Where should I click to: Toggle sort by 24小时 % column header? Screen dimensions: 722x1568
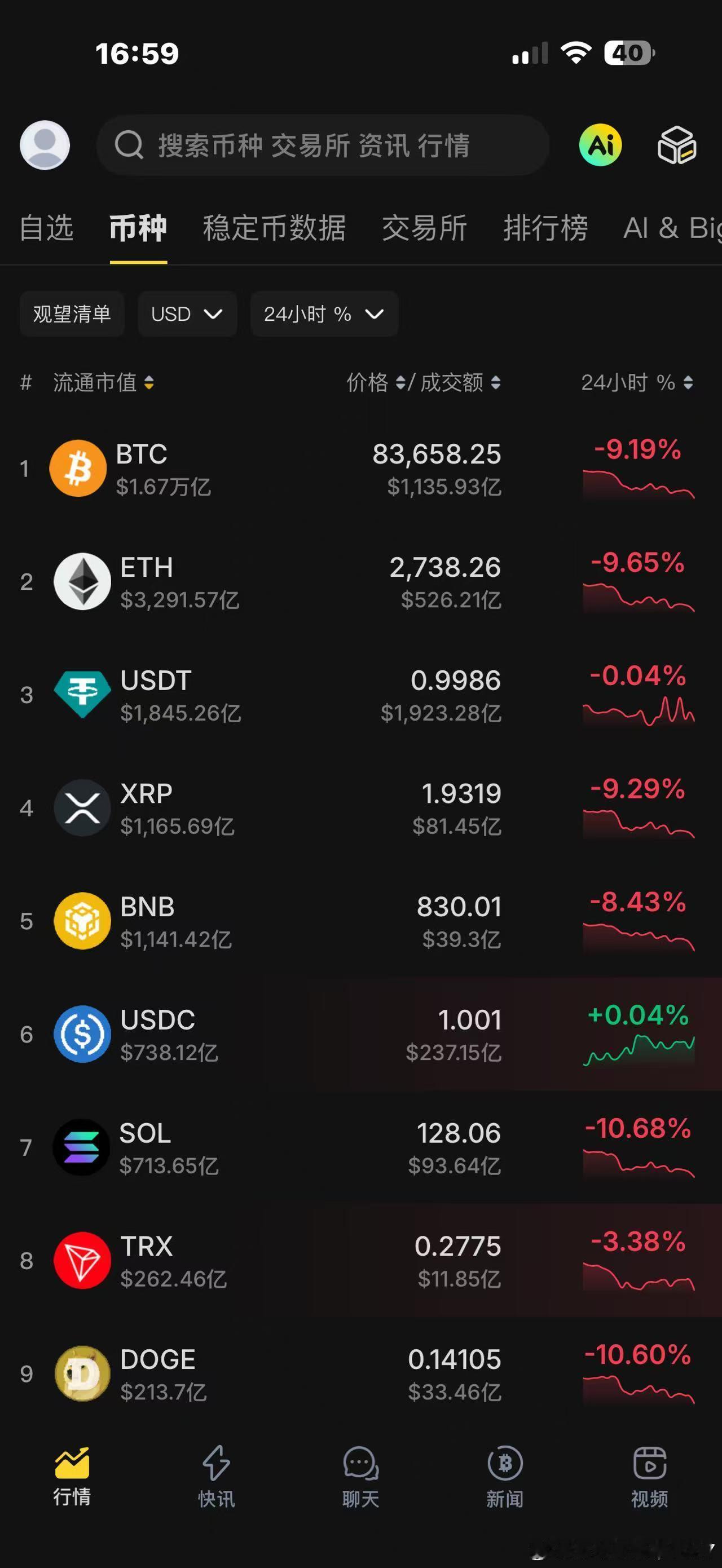pyautogui.click(x=637, y=382)
